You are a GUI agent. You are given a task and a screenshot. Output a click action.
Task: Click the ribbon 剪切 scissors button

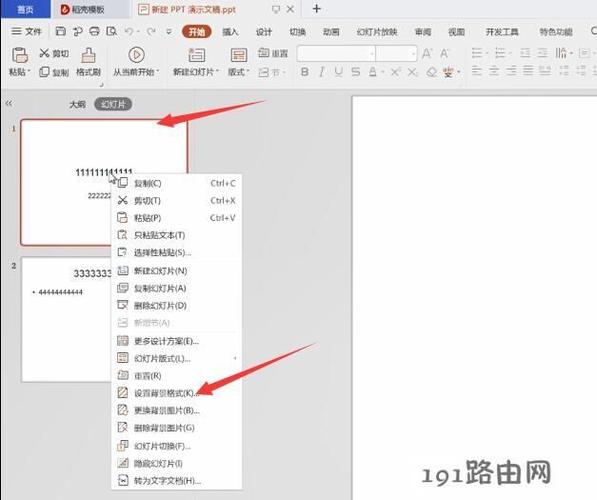[x=54, y=54]
